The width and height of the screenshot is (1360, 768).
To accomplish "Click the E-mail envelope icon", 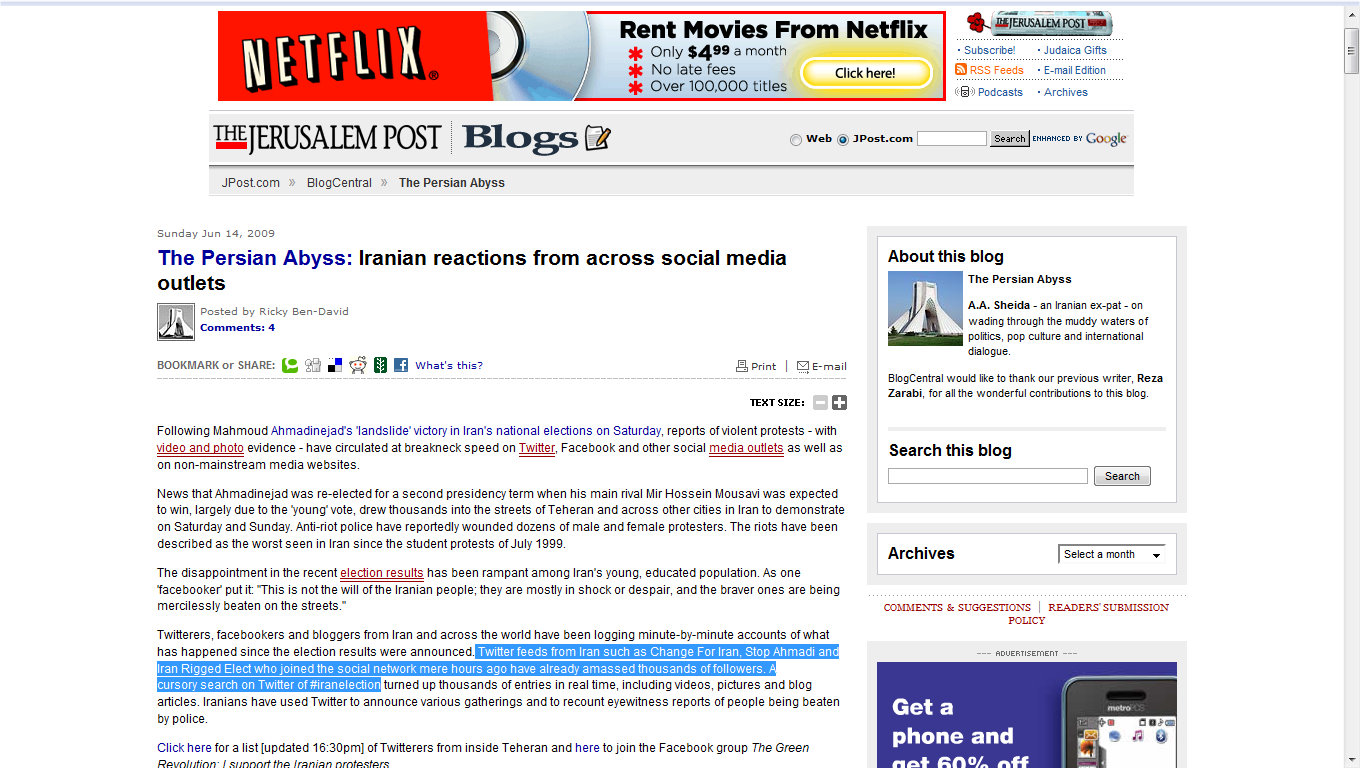I will pos(803,366).
